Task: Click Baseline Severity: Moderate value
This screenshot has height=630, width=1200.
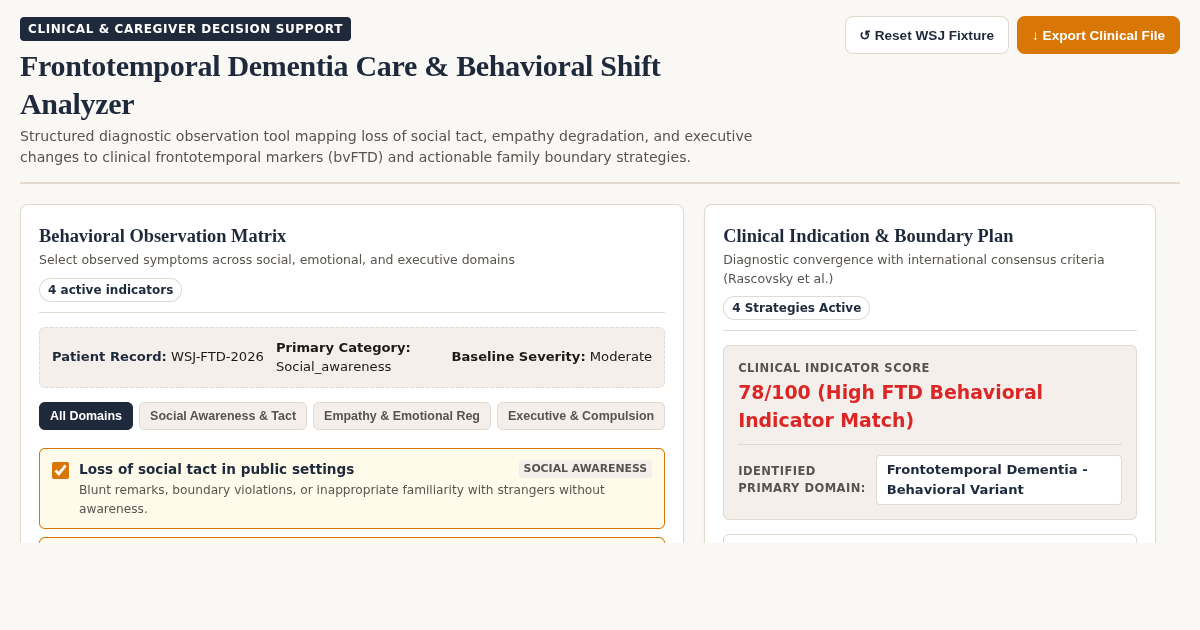Action: tap(551, 357)
